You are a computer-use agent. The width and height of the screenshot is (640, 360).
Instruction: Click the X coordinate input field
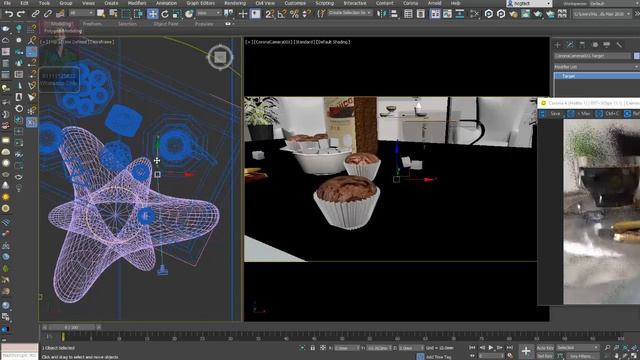346,348
